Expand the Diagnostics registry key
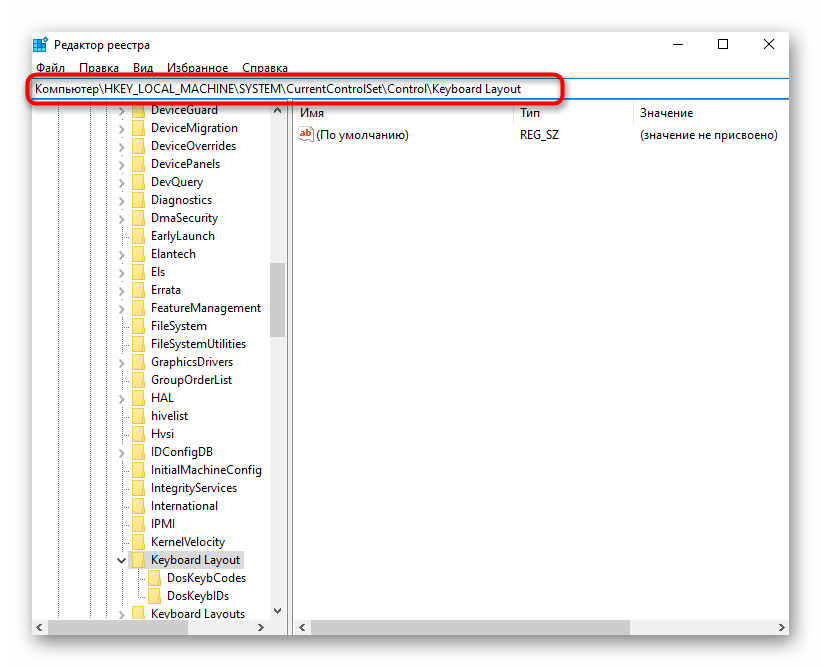 tap(121, 200)
